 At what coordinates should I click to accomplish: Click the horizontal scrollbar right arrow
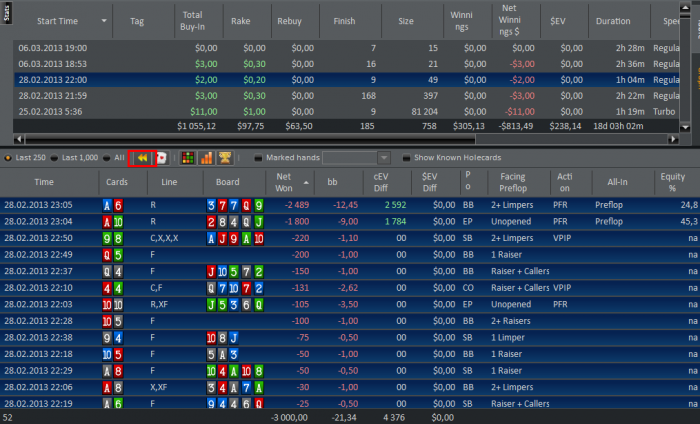click(674, 139)
